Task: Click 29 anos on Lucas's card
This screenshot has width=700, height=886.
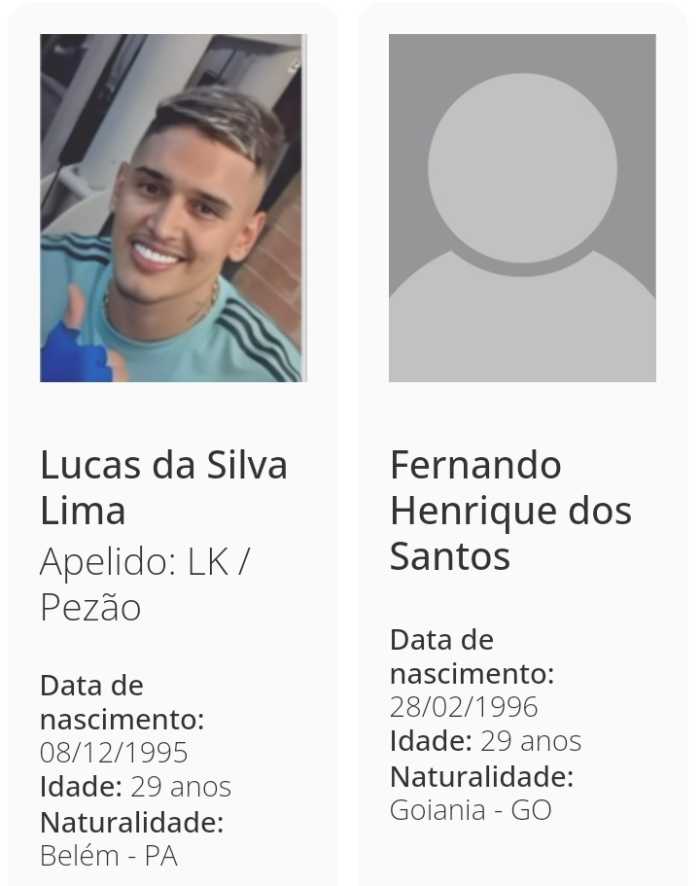Action: point(180,787)
